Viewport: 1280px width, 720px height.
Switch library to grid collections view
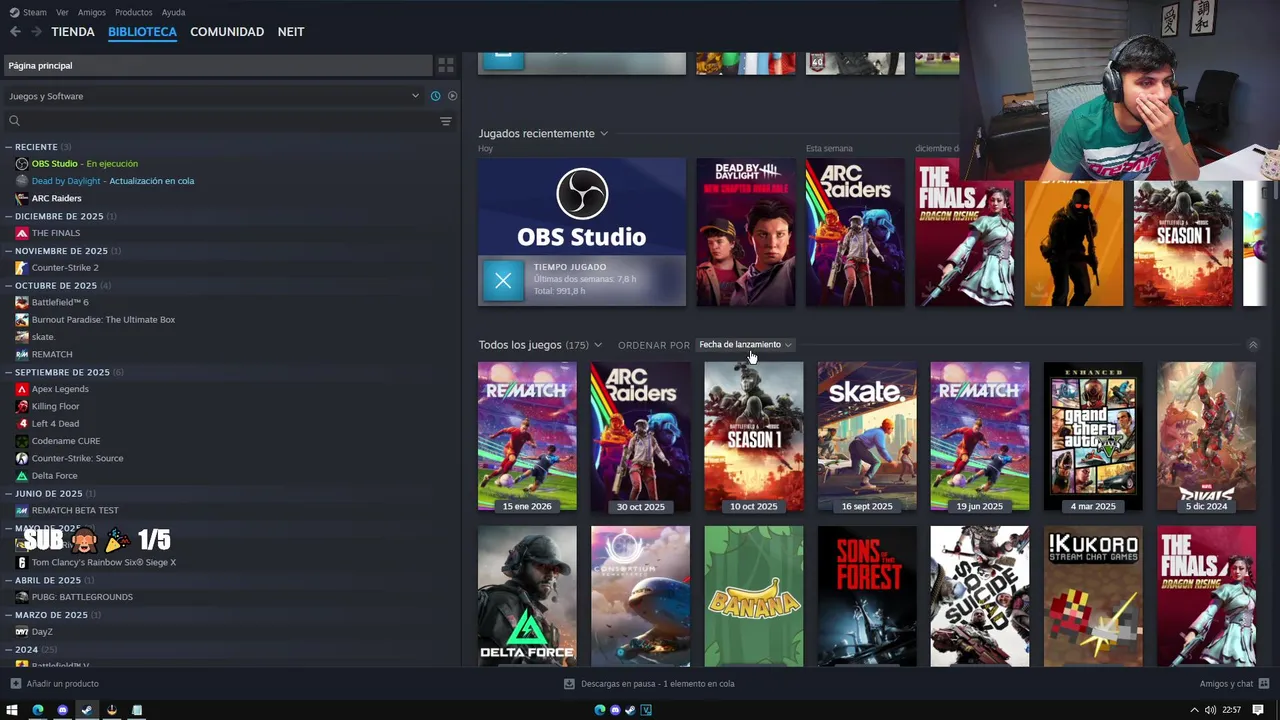click(446, 65)
